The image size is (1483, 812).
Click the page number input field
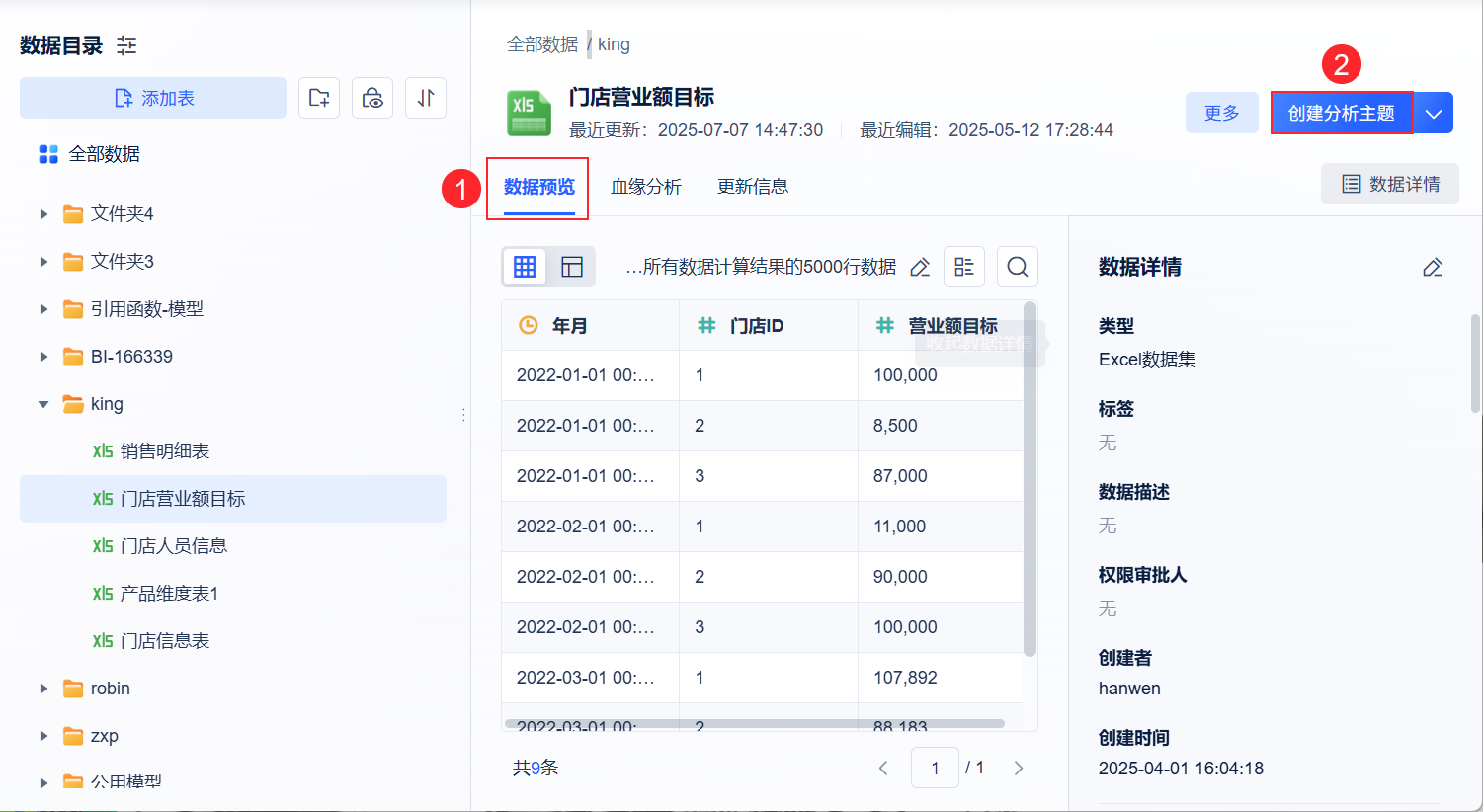tap(935, 768)
